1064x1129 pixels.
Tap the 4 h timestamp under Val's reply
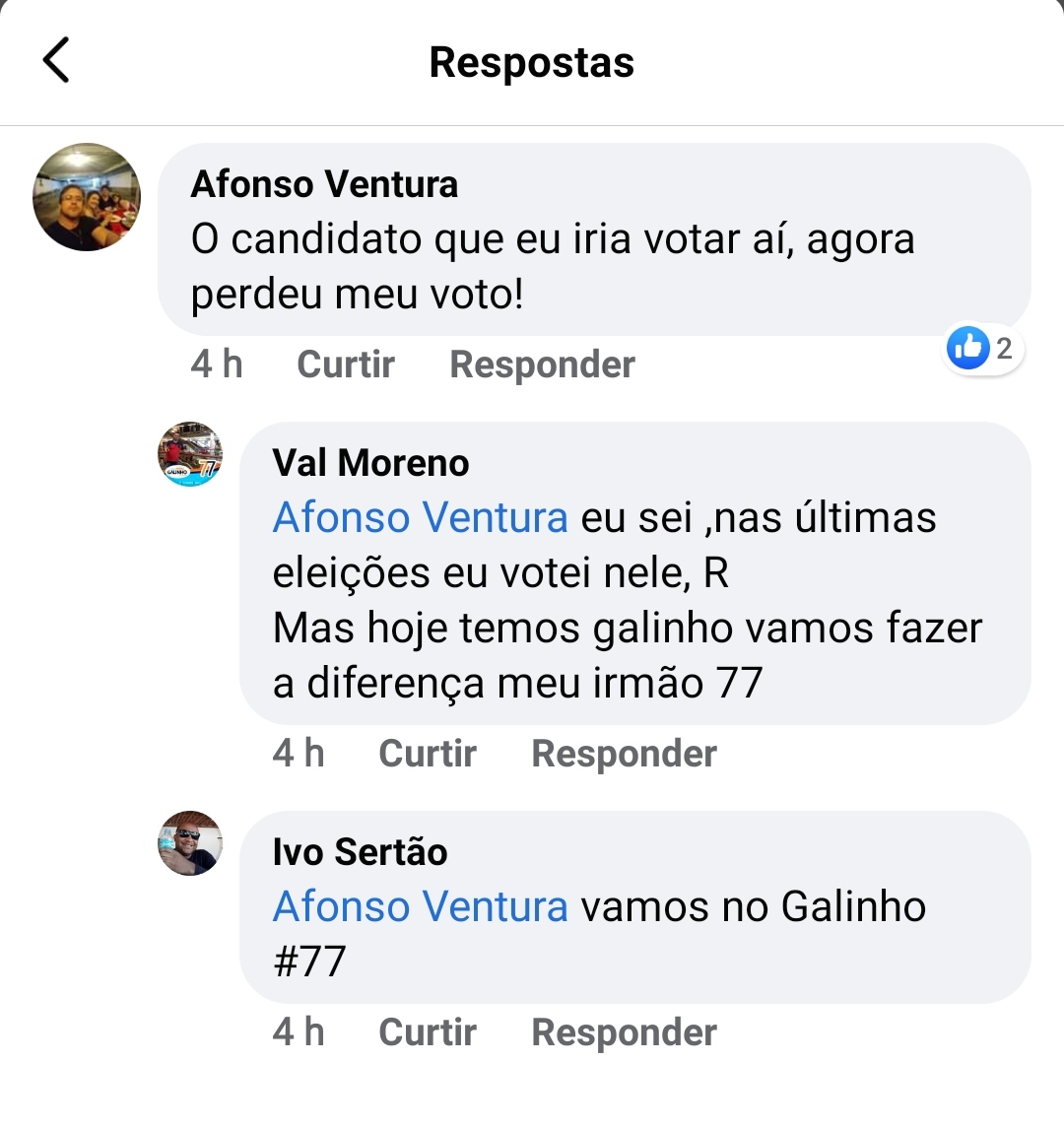pos(299,754)
